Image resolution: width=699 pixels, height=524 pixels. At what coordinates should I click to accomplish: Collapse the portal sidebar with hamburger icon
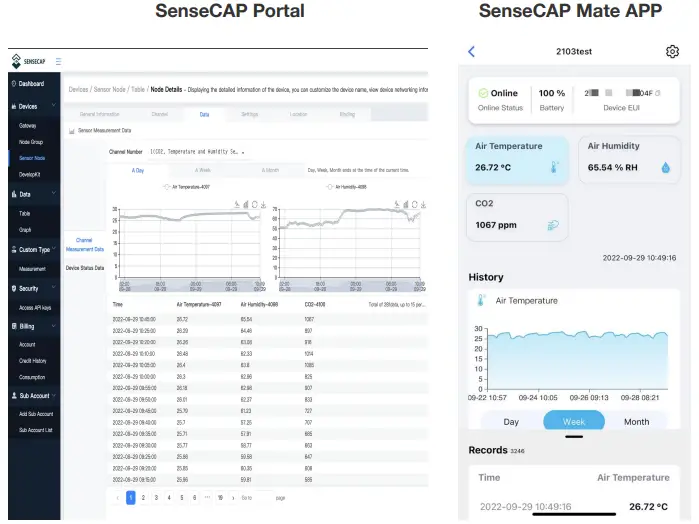[58, 62]
